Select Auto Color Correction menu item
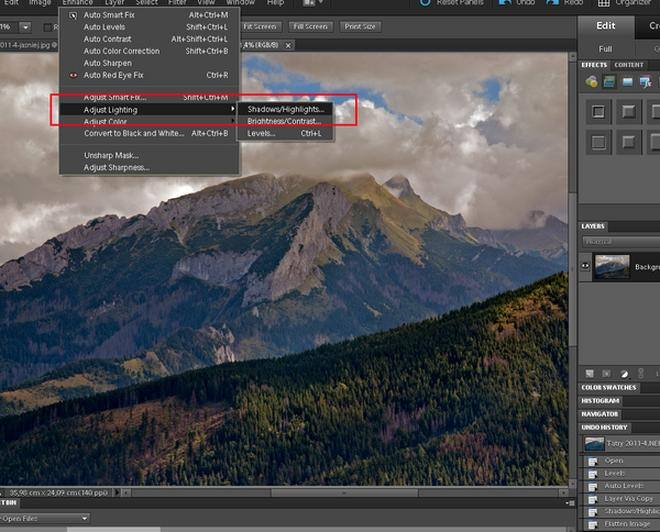 pos(149,51)
